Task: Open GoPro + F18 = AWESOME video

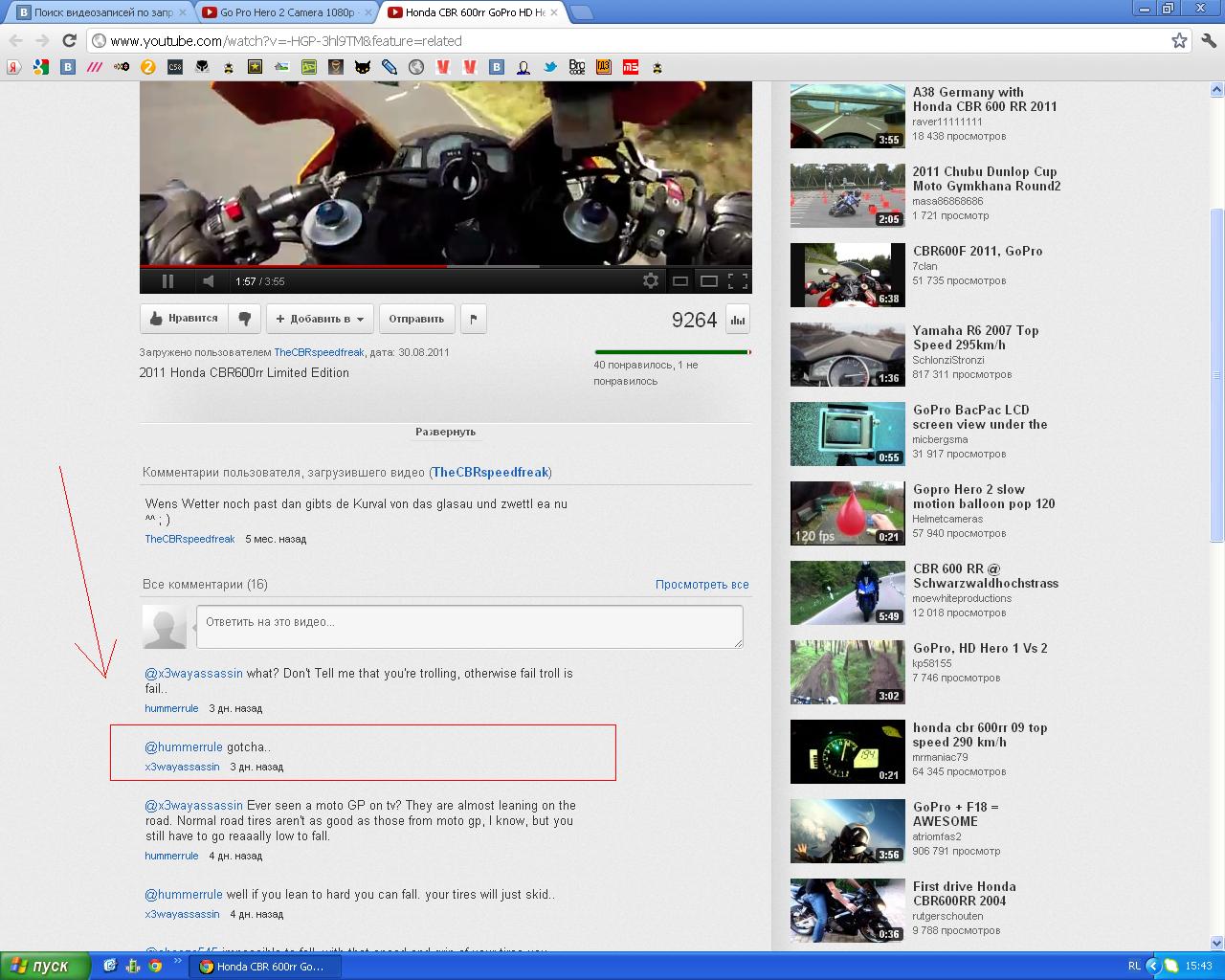Action: (955, 814)
